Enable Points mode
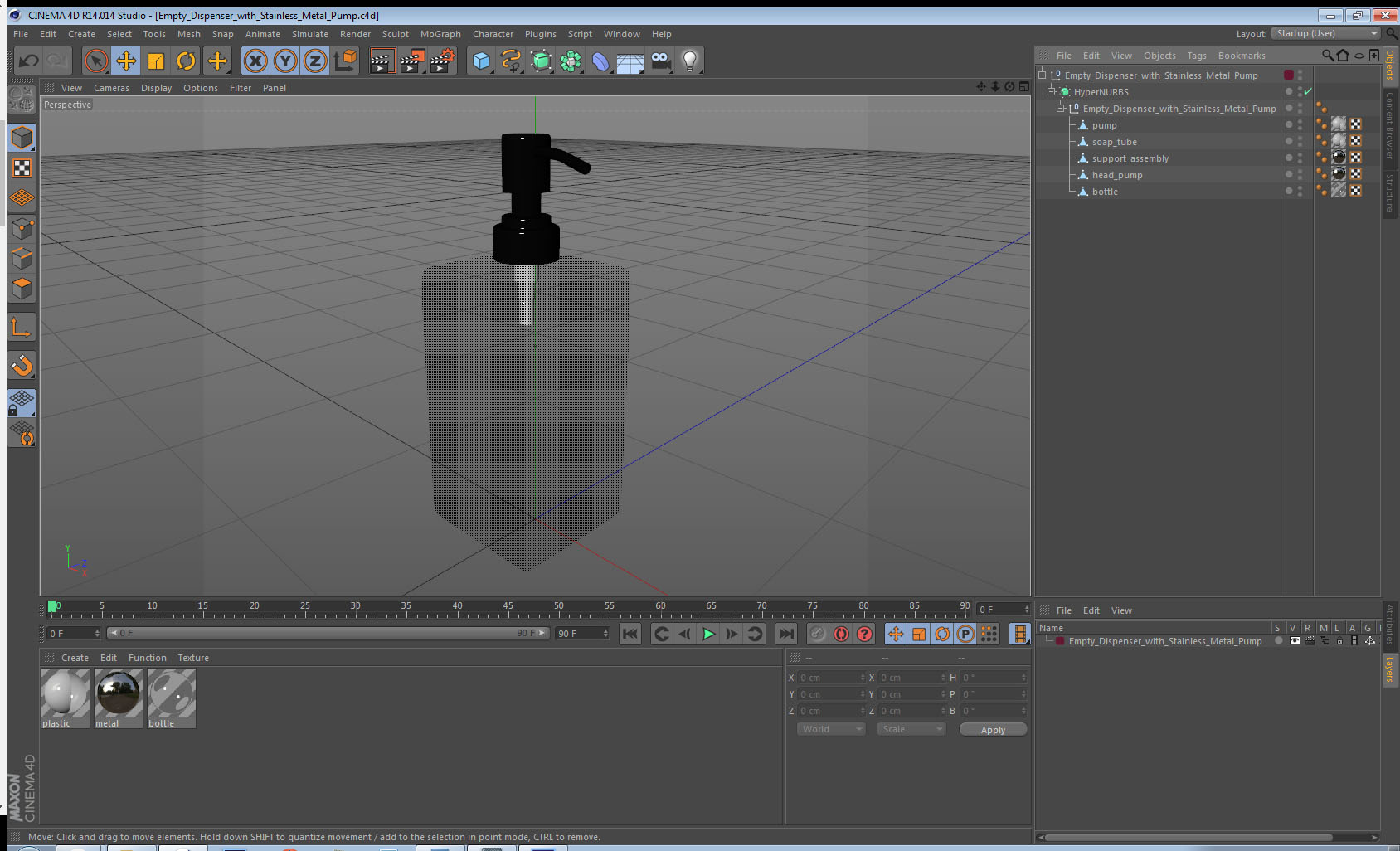Screen dimensions: 1400x851 point(22,228)
